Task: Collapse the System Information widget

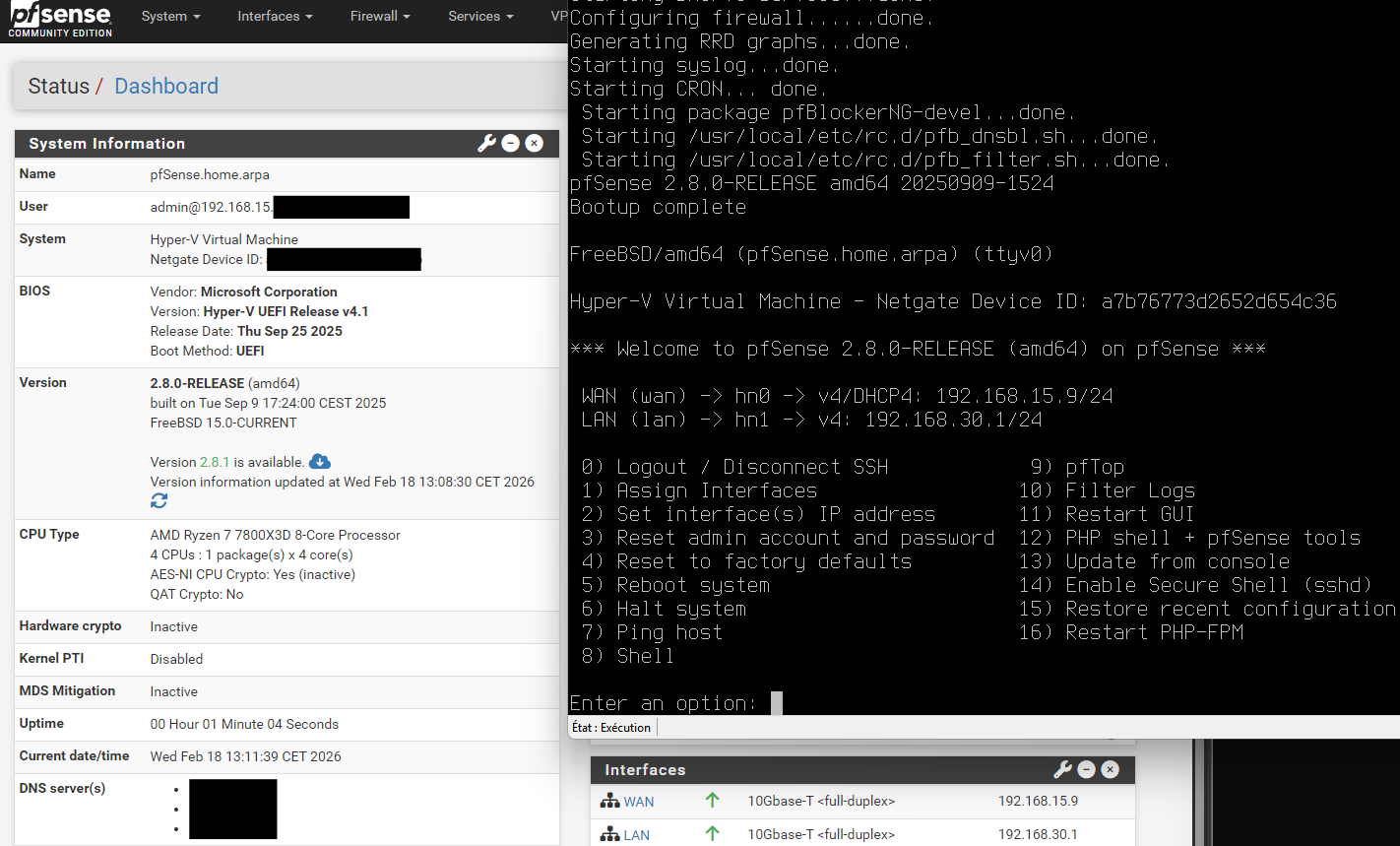Action: click(510, 143)
